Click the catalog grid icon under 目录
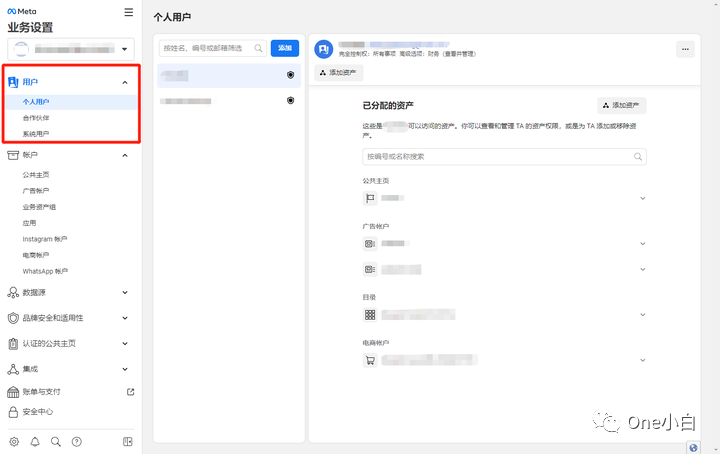Screen dimensions: 720x454 (x=370, y=315)
